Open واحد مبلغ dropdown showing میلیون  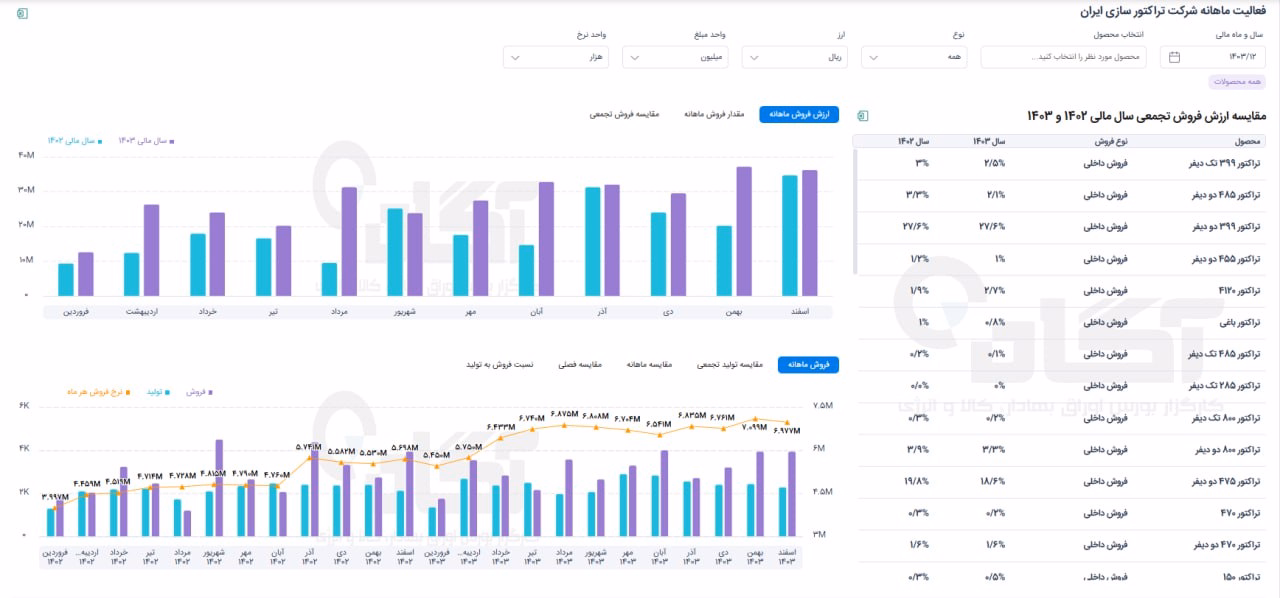coord(675,57)
